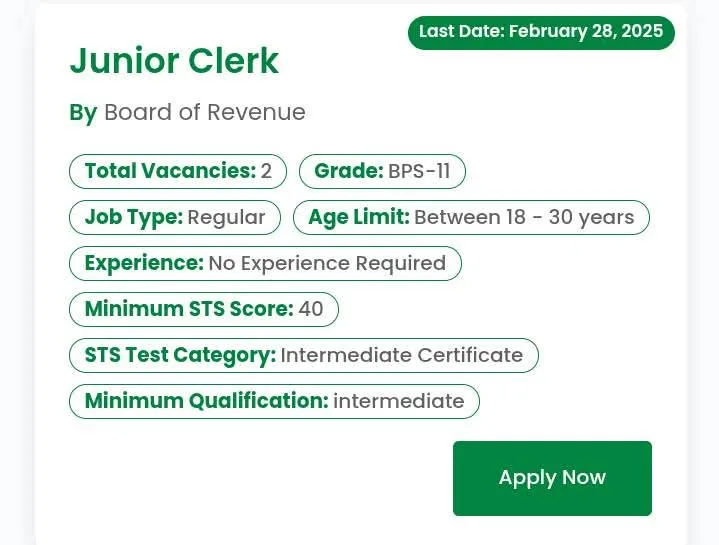This screenshot has height=545, width=719.
Task: Select the Grade BPS-11 badge
Action: point(382,171)
